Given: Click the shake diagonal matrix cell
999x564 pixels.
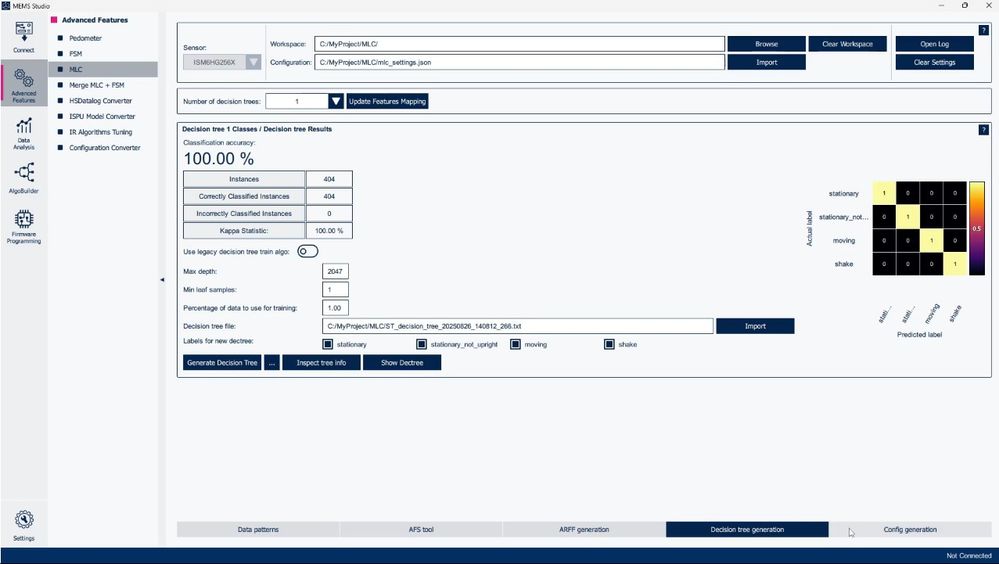Looking at the screenshot, I should (x=955, y=264).
